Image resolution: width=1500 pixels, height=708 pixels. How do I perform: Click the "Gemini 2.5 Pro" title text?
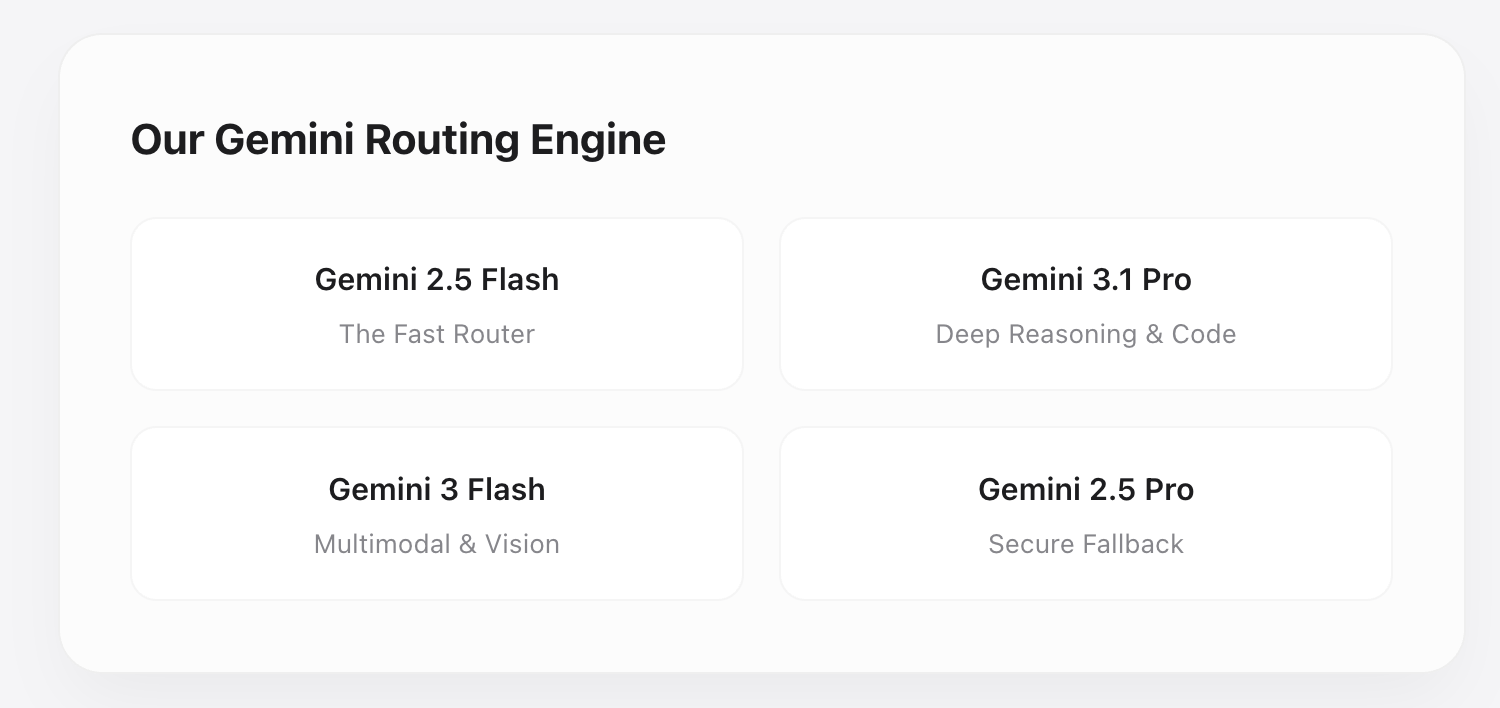pos(1086,490)
